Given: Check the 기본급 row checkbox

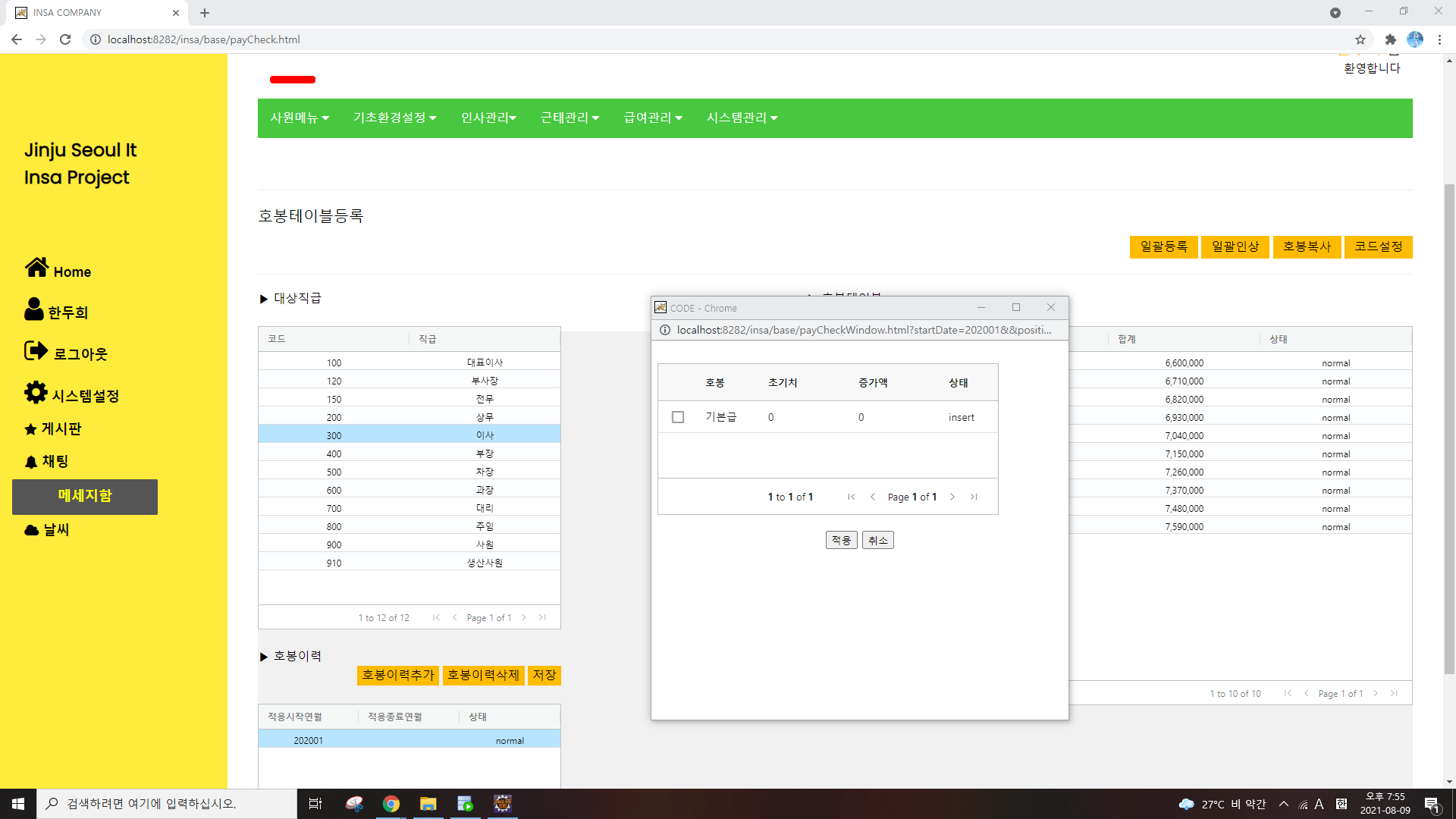Looking at the screenshot, I should (x=678, y=417).
